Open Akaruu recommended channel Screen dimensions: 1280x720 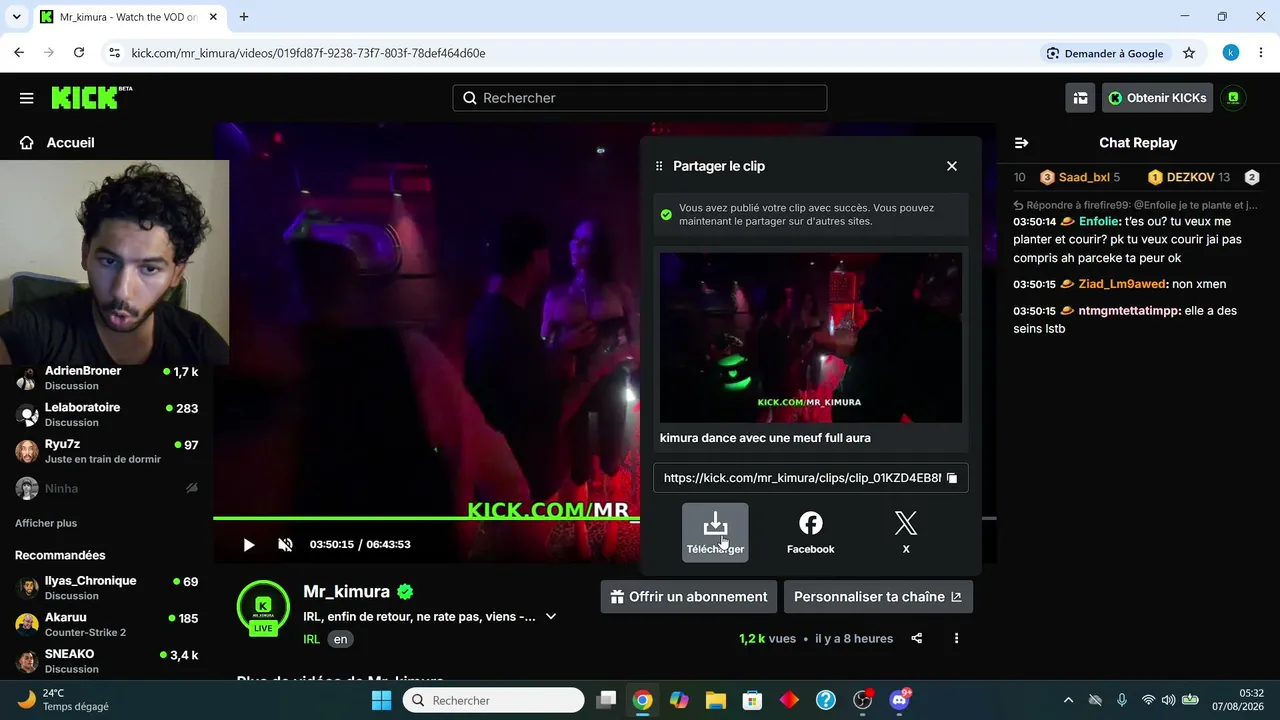click(107, 625)
